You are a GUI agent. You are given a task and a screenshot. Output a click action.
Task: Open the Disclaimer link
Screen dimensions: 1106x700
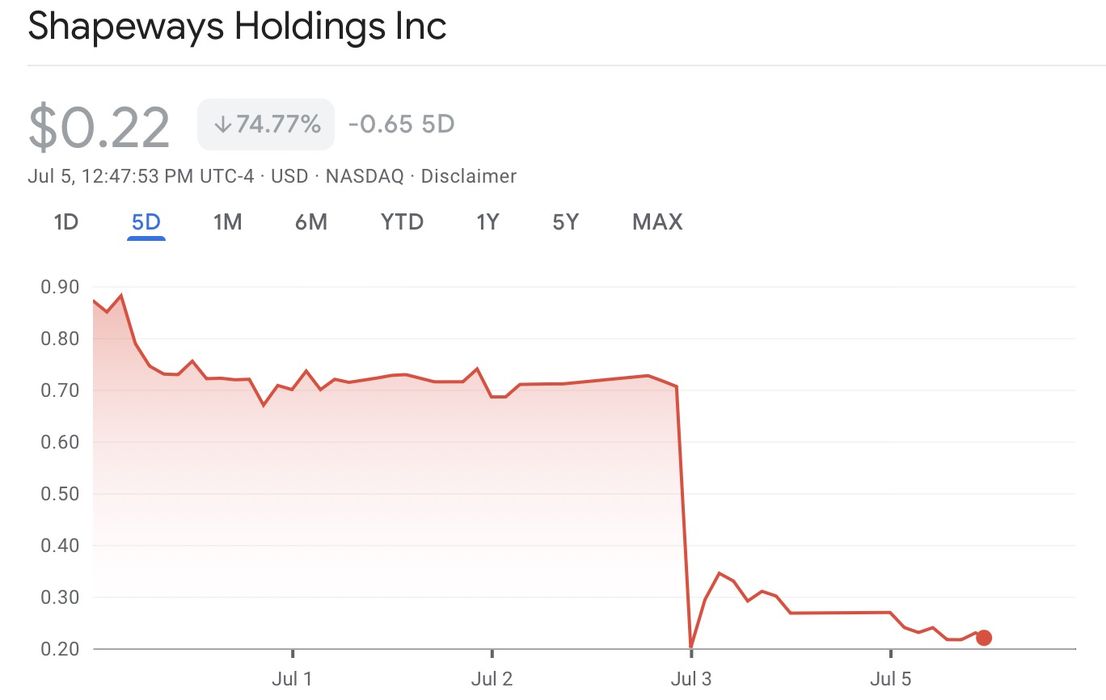(x=468, y=177)
